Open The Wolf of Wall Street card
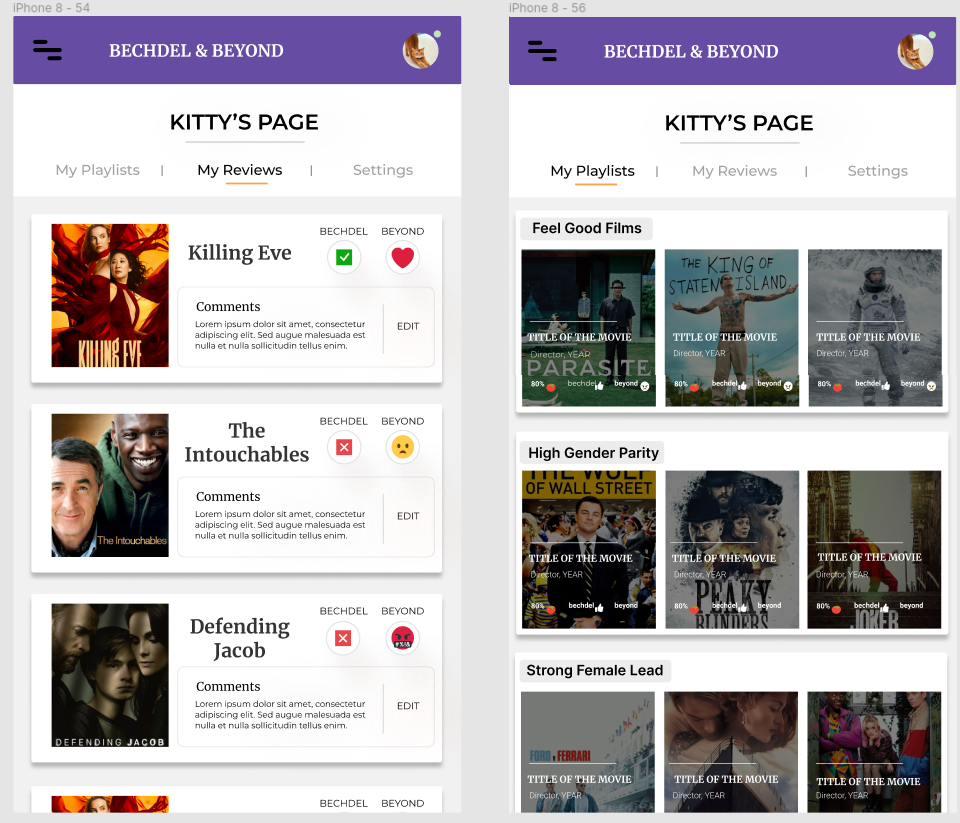The image size is (960, 823). click(588, 549)
